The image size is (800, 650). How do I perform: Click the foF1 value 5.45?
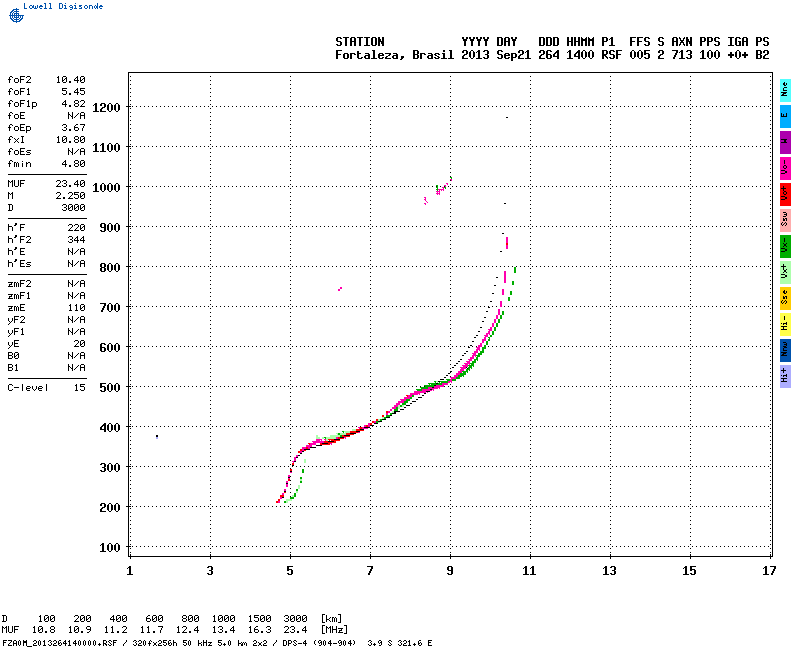73,92
